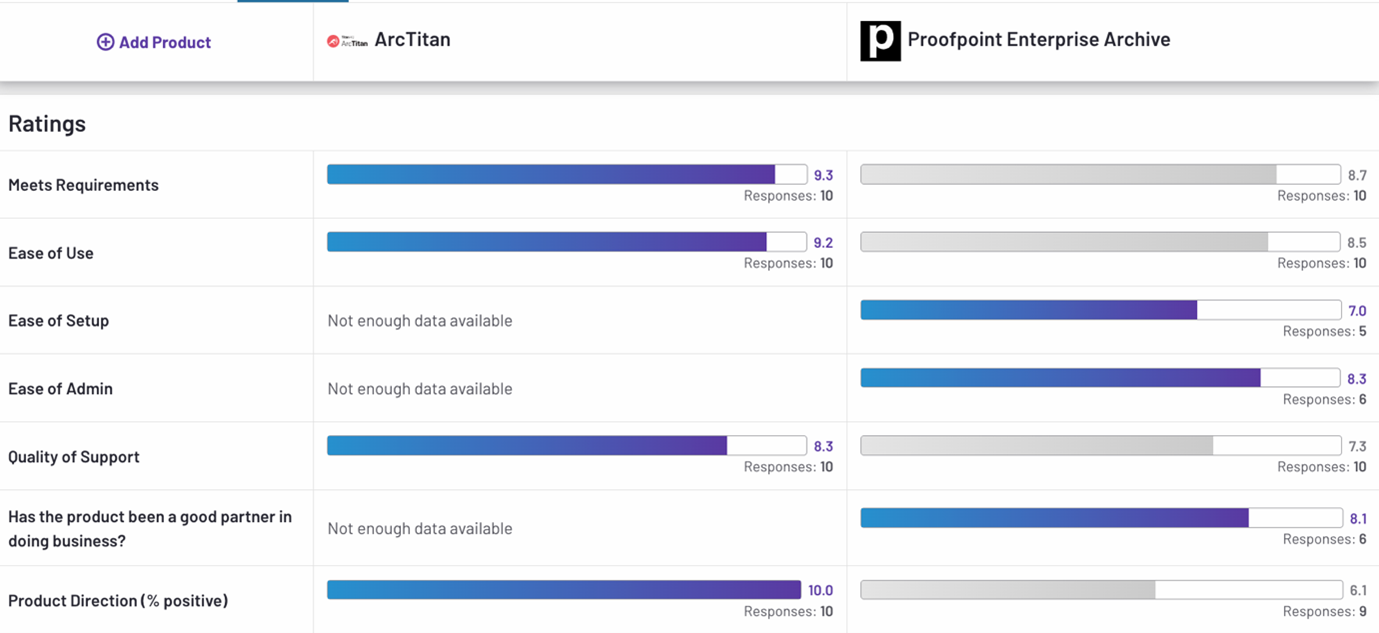Click ArcTitan's Meets Requirements rating bar
Image resolution: width=1379 pixels, height=633 pixels.
[566, 174]
